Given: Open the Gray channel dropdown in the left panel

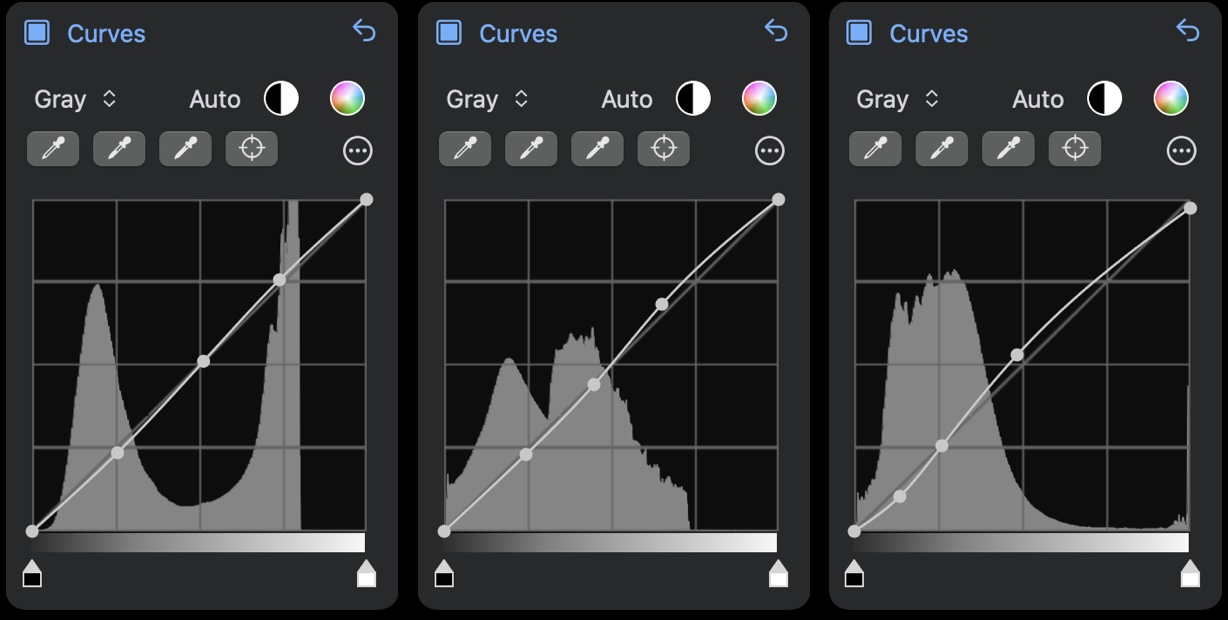Looking at the screenshot, I should (77, 98).
